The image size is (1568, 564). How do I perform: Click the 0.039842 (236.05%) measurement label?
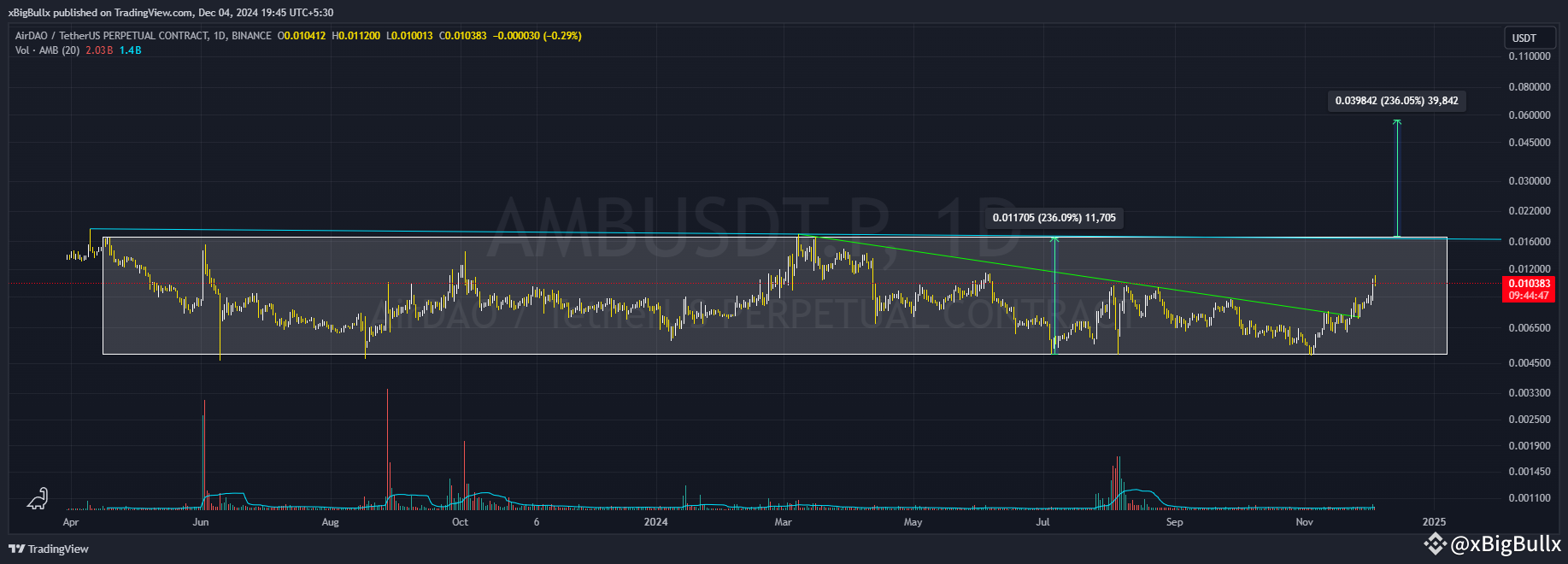(1397, 101)
